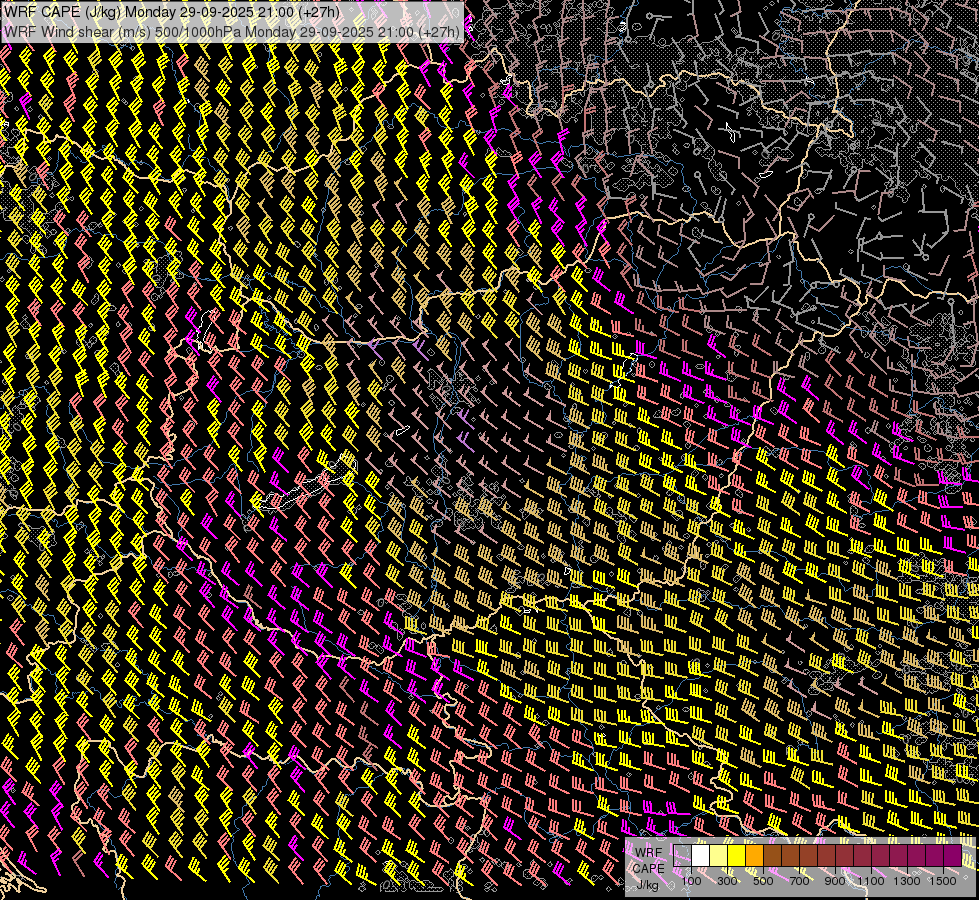Viewport: 979px width, 900px height.
Task: Pick the orange CAPE legend swatch
Action: pyautogui.click(x=755, y=856)
